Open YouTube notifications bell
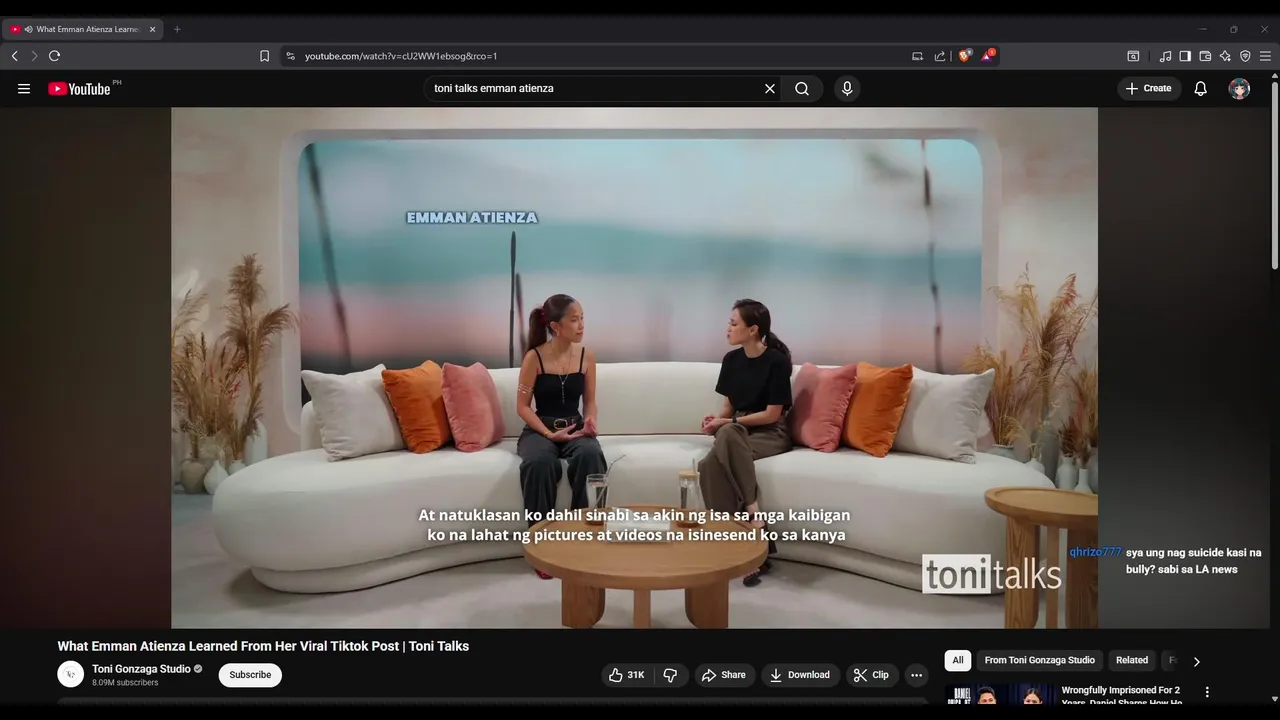The width and height of the screenshot is (1280, 720). pyautogui.click(x=1201, y=88)
